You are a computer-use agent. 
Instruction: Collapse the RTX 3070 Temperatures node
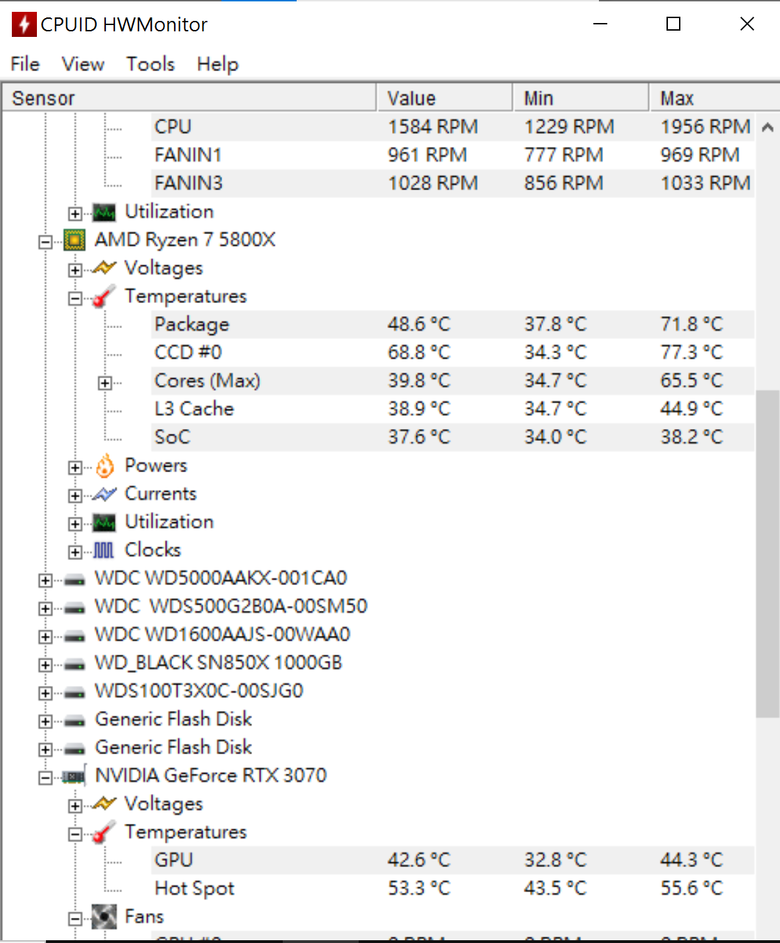(x=75, y=834)
